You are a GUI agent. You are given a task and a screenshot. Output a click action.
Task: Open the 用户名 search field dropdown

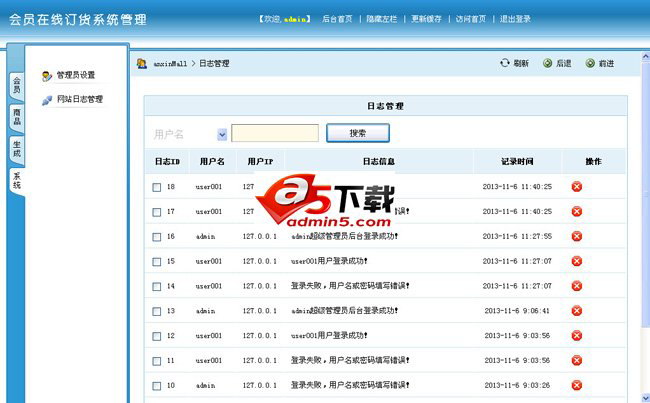[222, 134]
